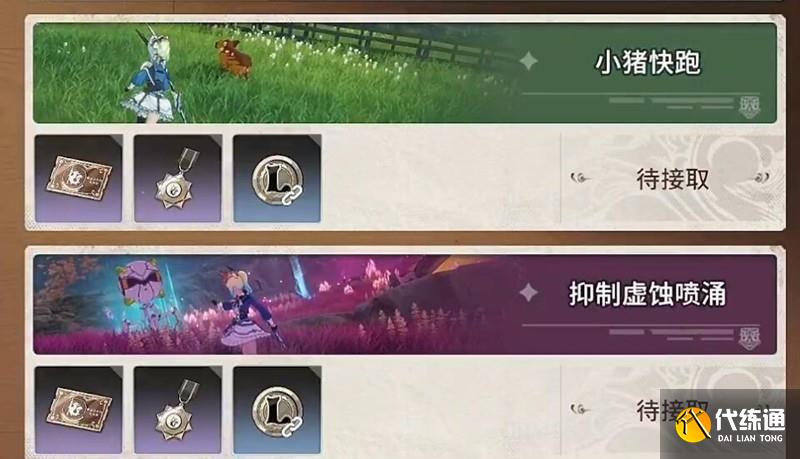800x459 pixels.
Task: Accept the 抑制虚蚀喷涌 quest via 待接取
Action: (x=672, y=410)
